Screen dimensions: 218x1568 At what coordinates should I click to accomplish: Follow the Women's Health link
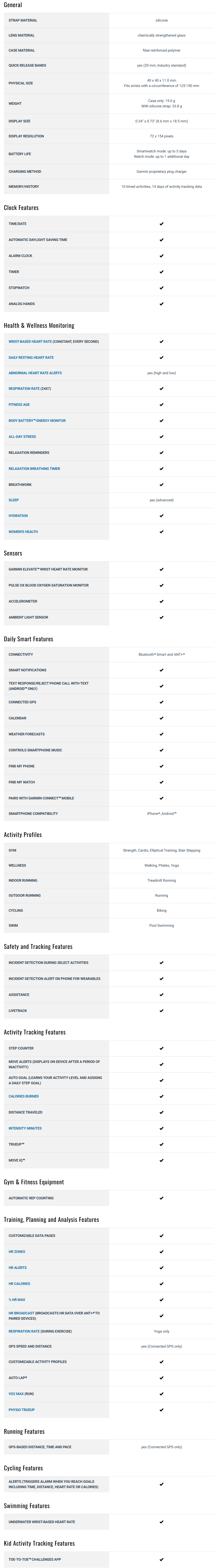click(x=23, y=531)
